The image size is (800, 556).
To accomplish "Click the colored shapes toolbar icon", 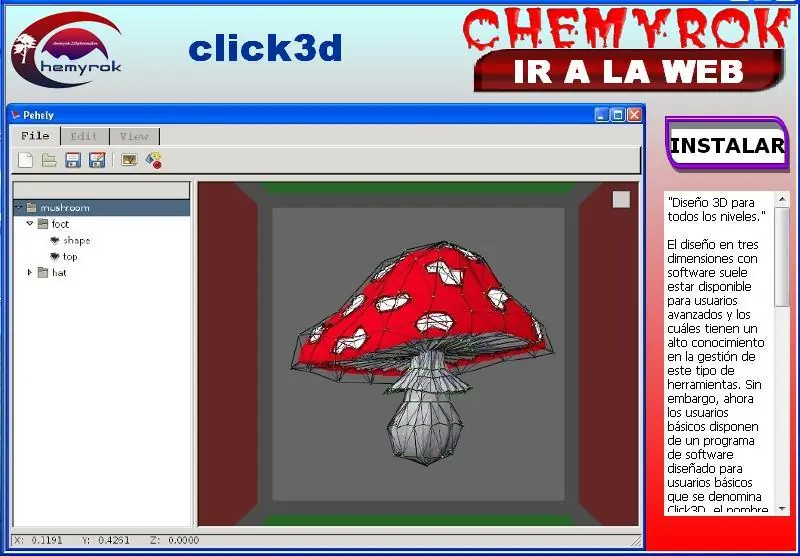I will (154, 160).
